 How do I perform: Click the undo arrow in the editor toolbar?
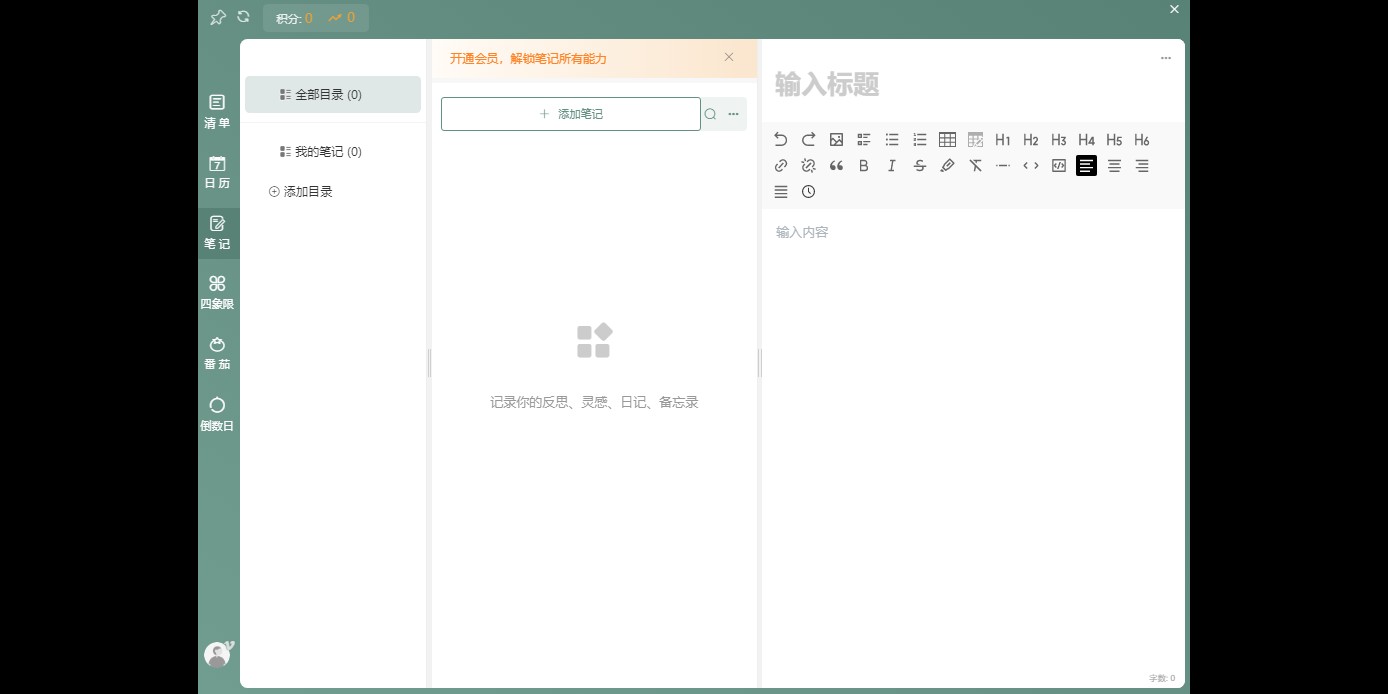point(781,140)
